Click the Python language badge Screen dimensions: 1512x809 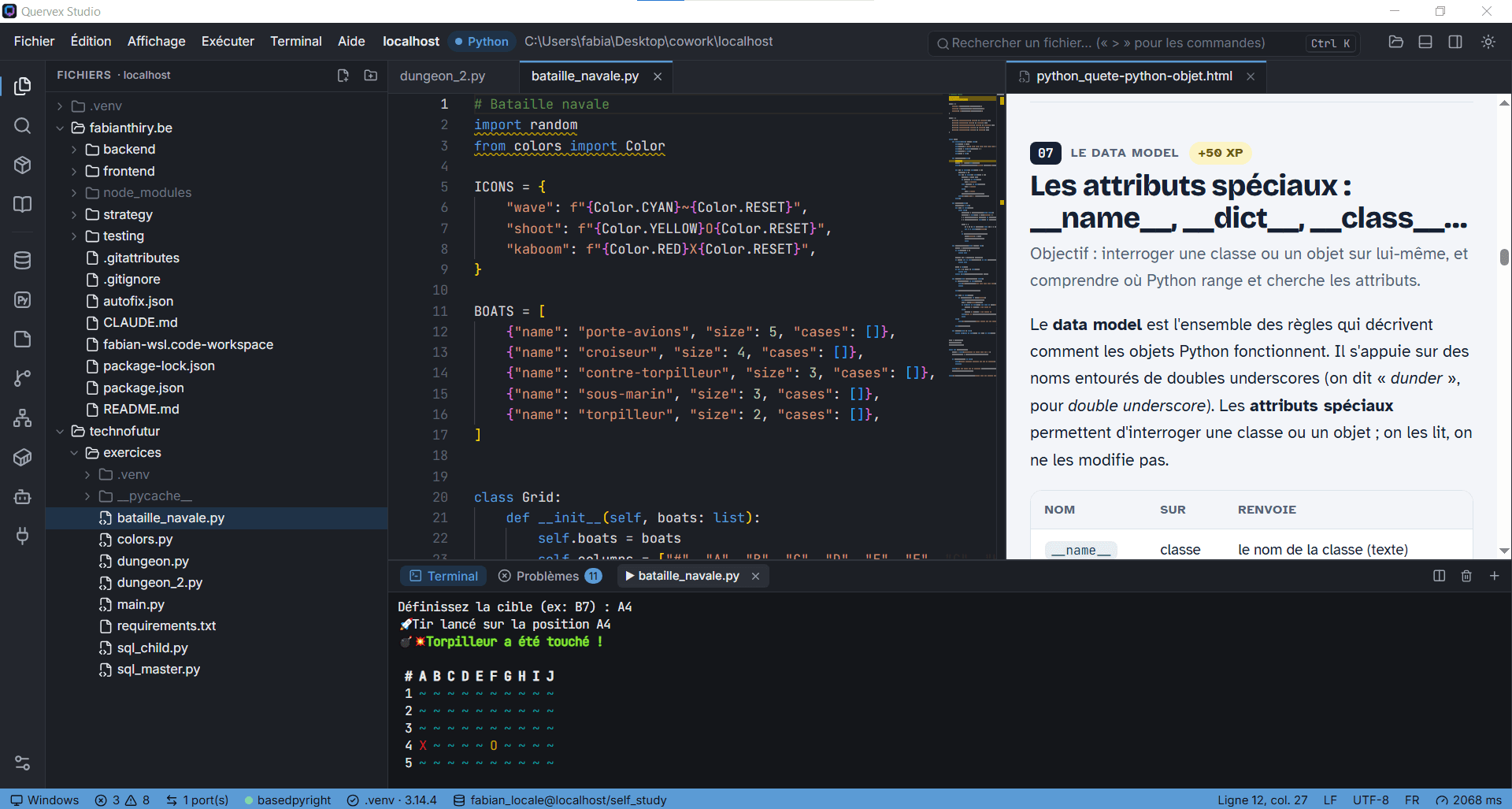click(481, 42)
